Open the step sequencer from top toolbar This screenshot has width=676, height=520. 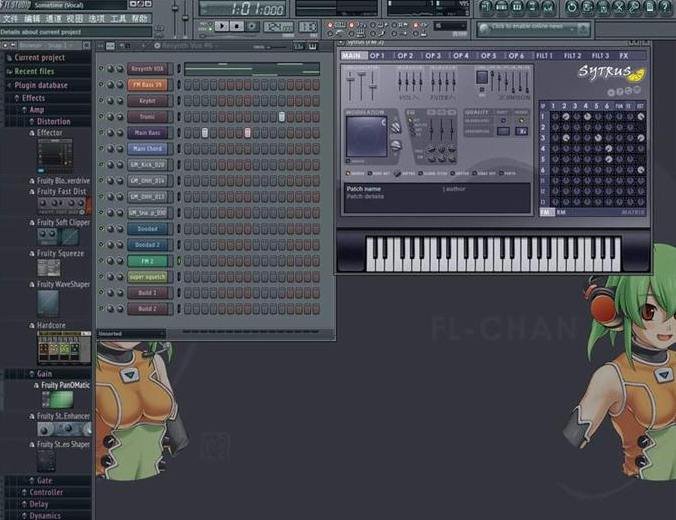(501, 7)
